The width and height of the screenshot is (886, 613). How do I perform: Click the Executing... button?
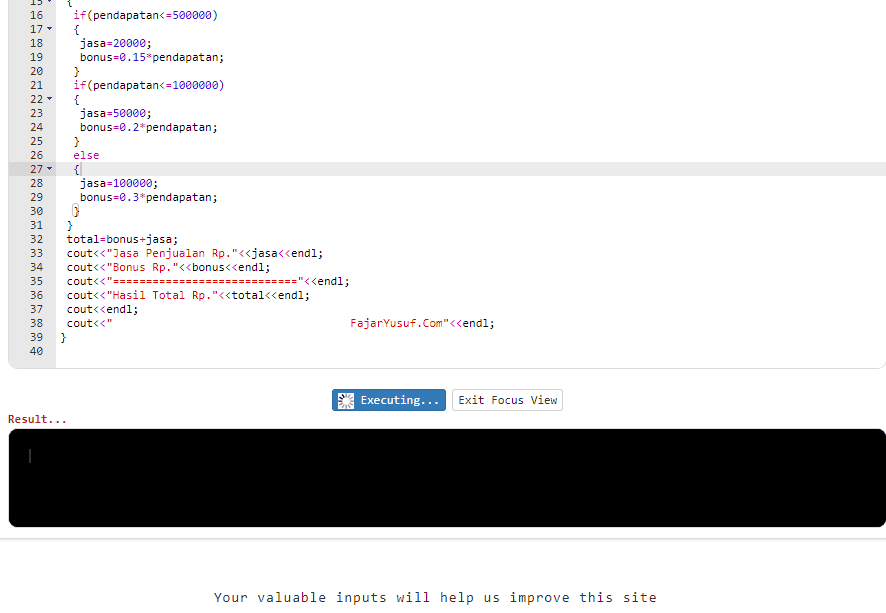(x=389, y=400)
